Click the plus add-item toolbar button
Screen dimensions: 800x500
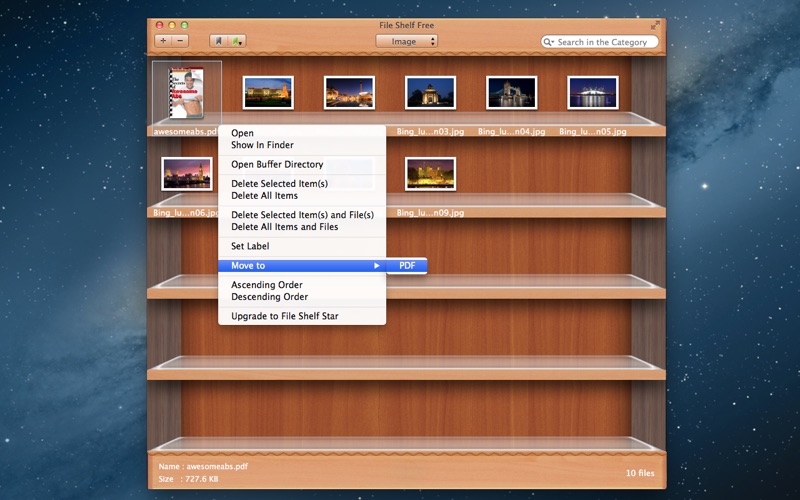click(163, 41)
